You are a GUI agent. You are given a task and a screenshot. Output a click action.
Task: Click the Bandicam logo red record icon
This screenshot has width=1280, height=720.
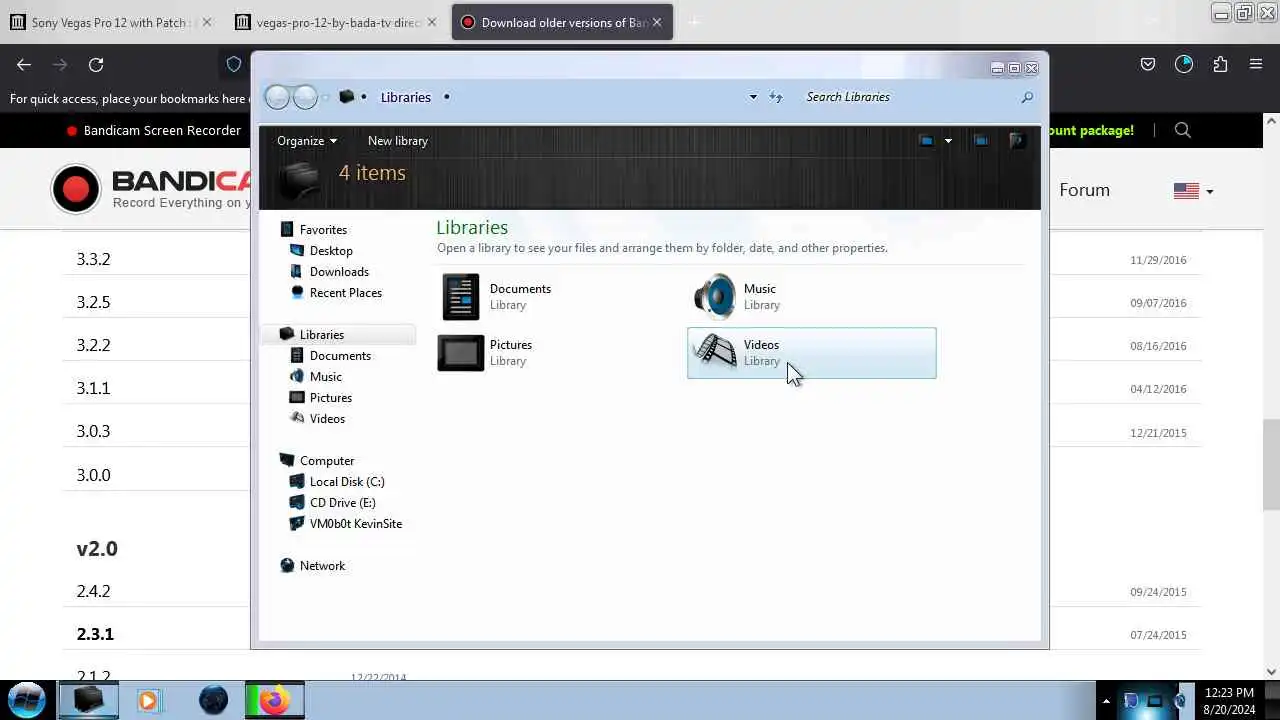click(76, 188)
